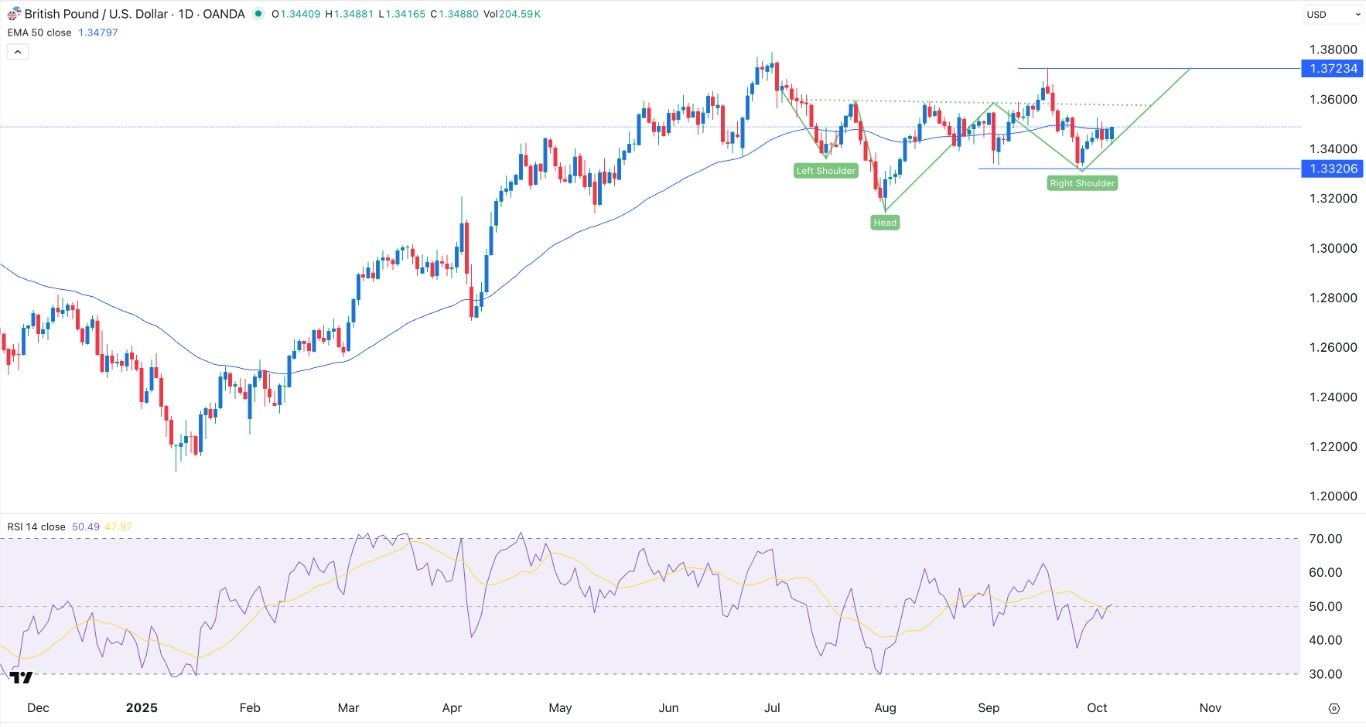
Task: Click the TradingView logo watermark
Action: pyautogui.click(x=22, y=676)
